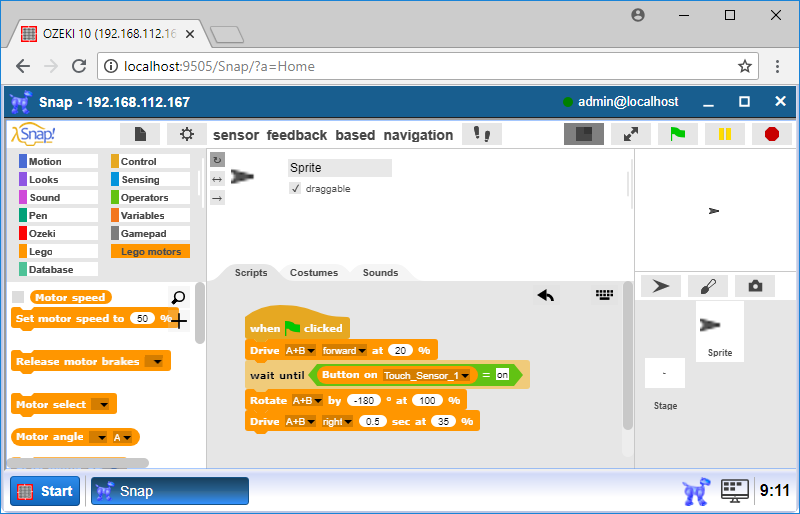The image size is (800, 514).
Task: Select the Sprite thumbnail in the corral
Action: pos(720,331)
